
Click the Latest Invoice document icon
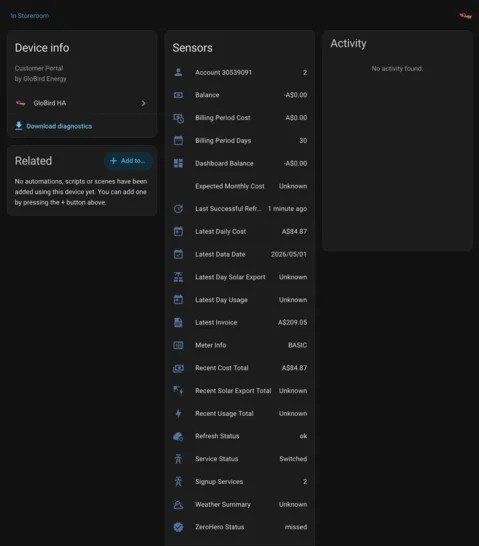pos(178,322)
